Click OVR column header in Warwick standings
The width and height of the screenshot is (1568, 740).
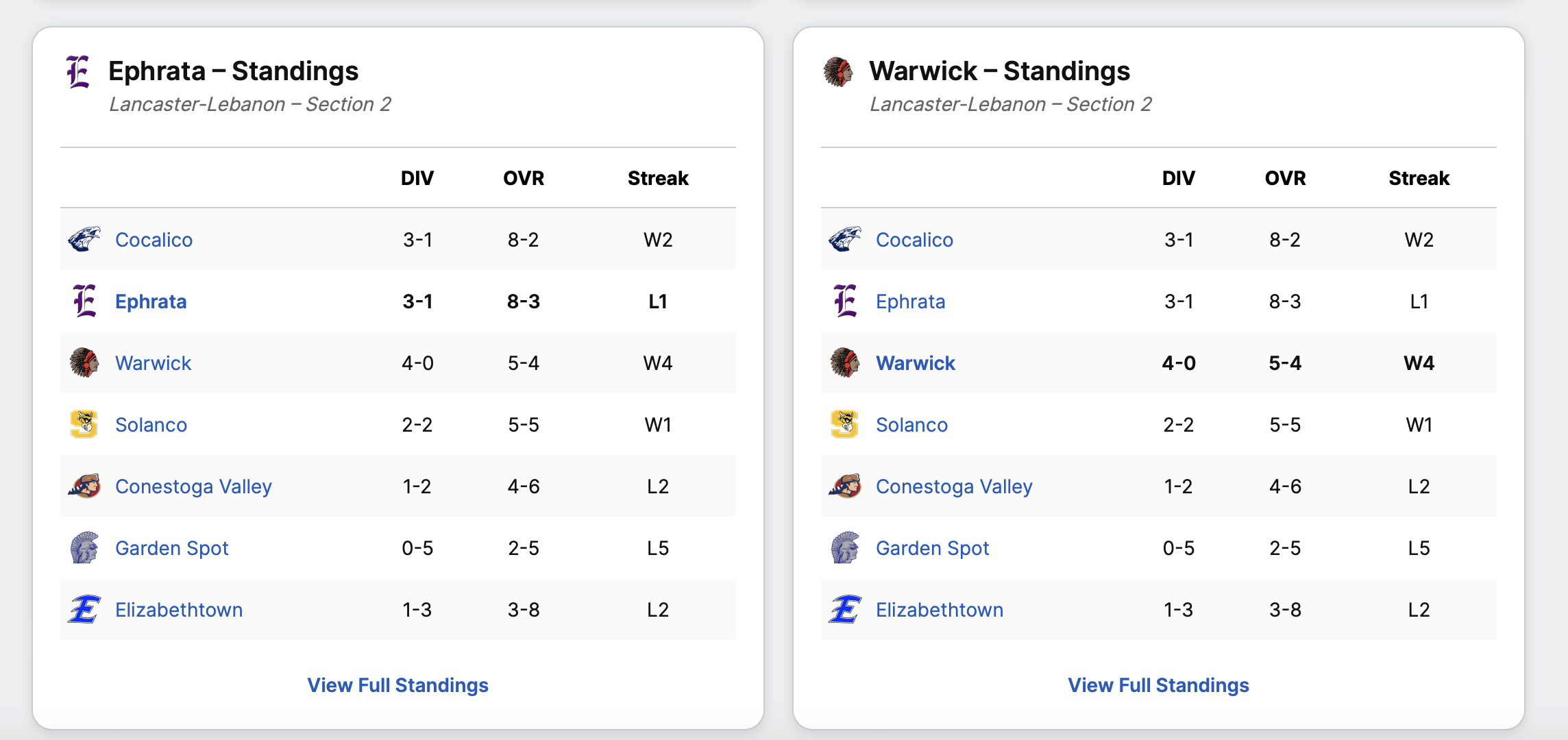coord(1285,178)
